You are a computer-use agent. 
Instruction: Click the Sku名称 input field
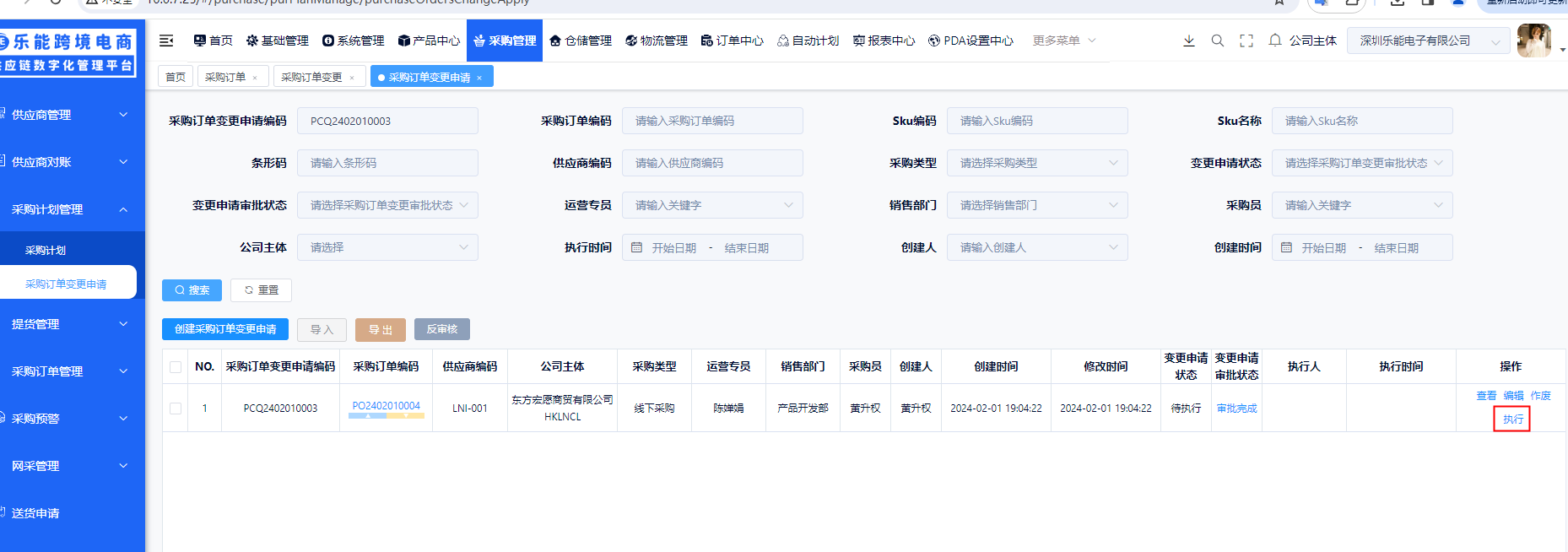[x=1362, y=121]
